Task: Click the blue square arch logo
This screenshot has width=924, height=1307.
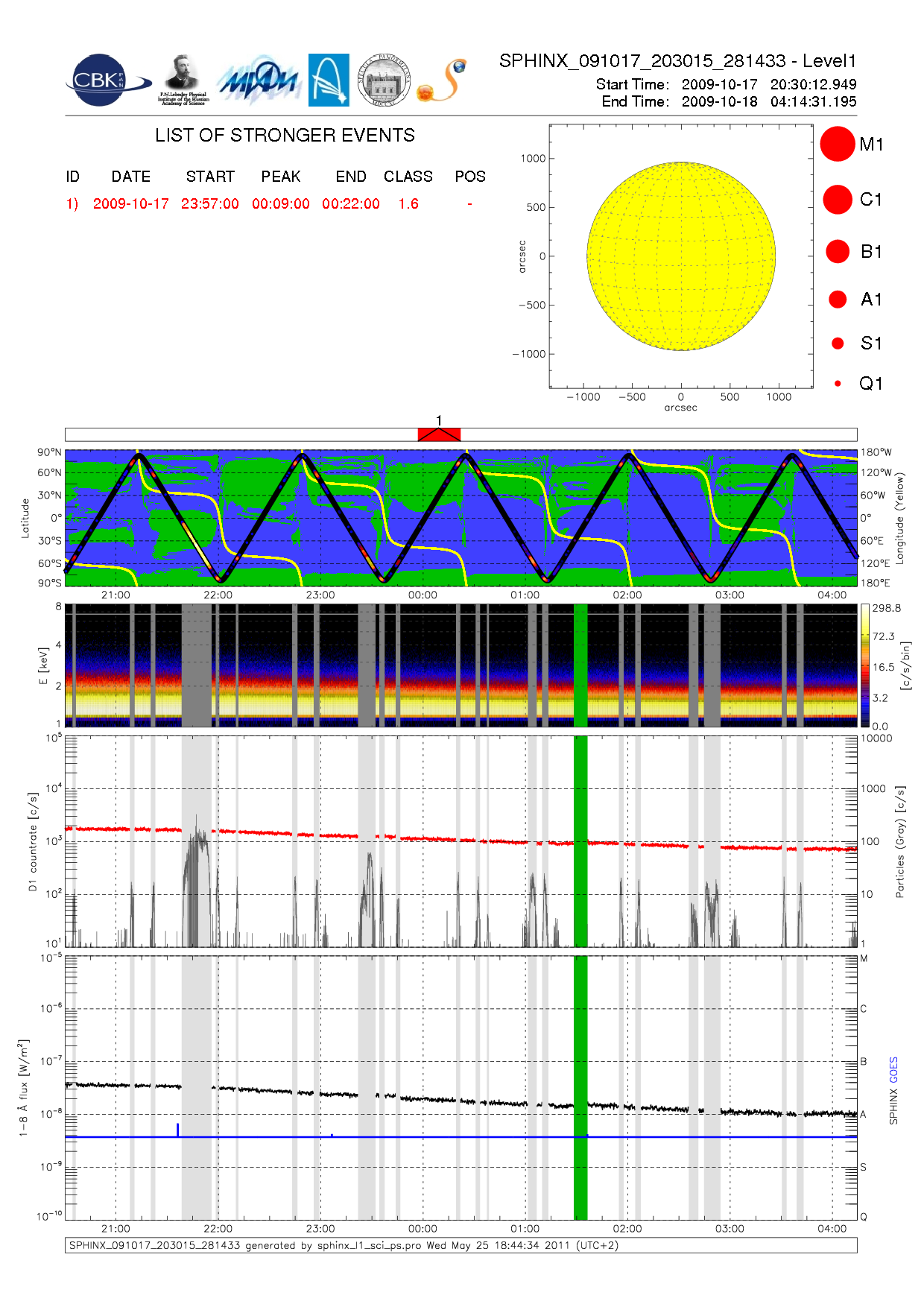Action: point(329,80)
